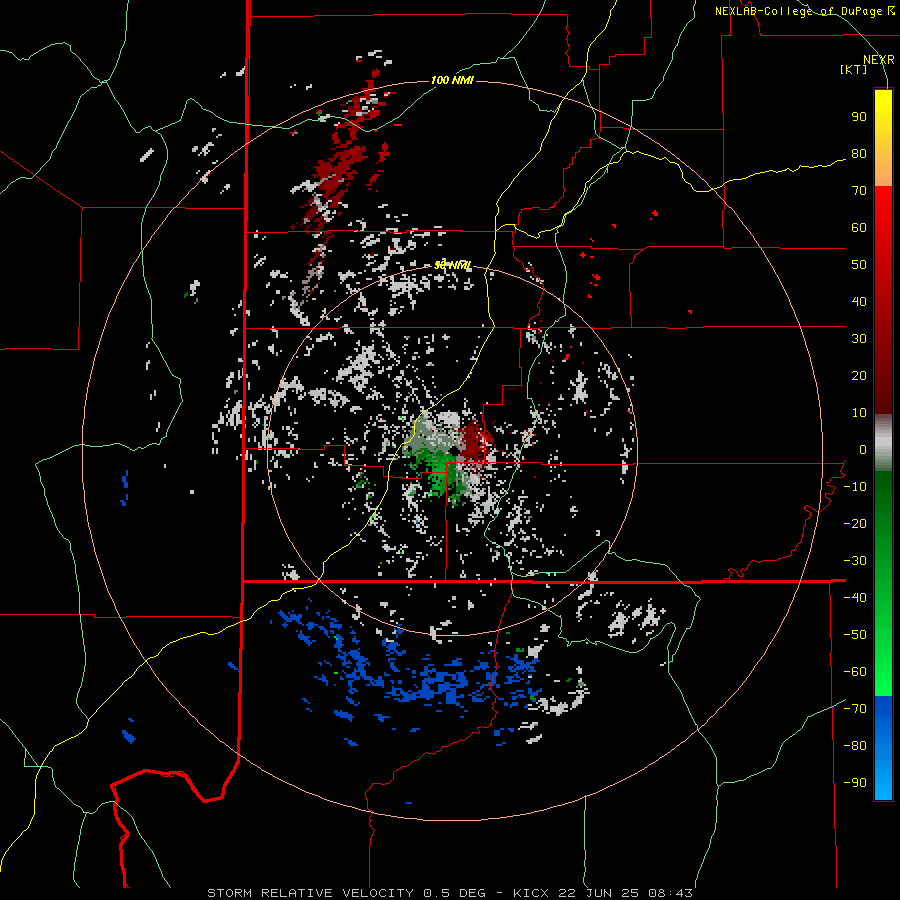Click the KICX radar ID in the caption
Screen dimensions: 900x900
[x=532, y=893]
